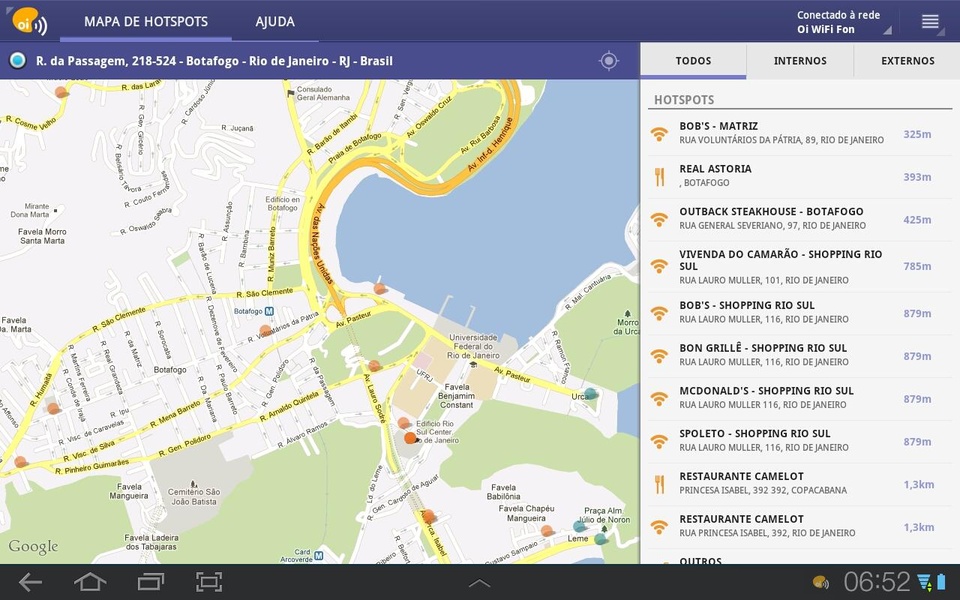Screen dimensions: 960x600
Task: Tap WiFi icon beside McDonald's - Shopping Rio Sul
Action: point(659,399)
